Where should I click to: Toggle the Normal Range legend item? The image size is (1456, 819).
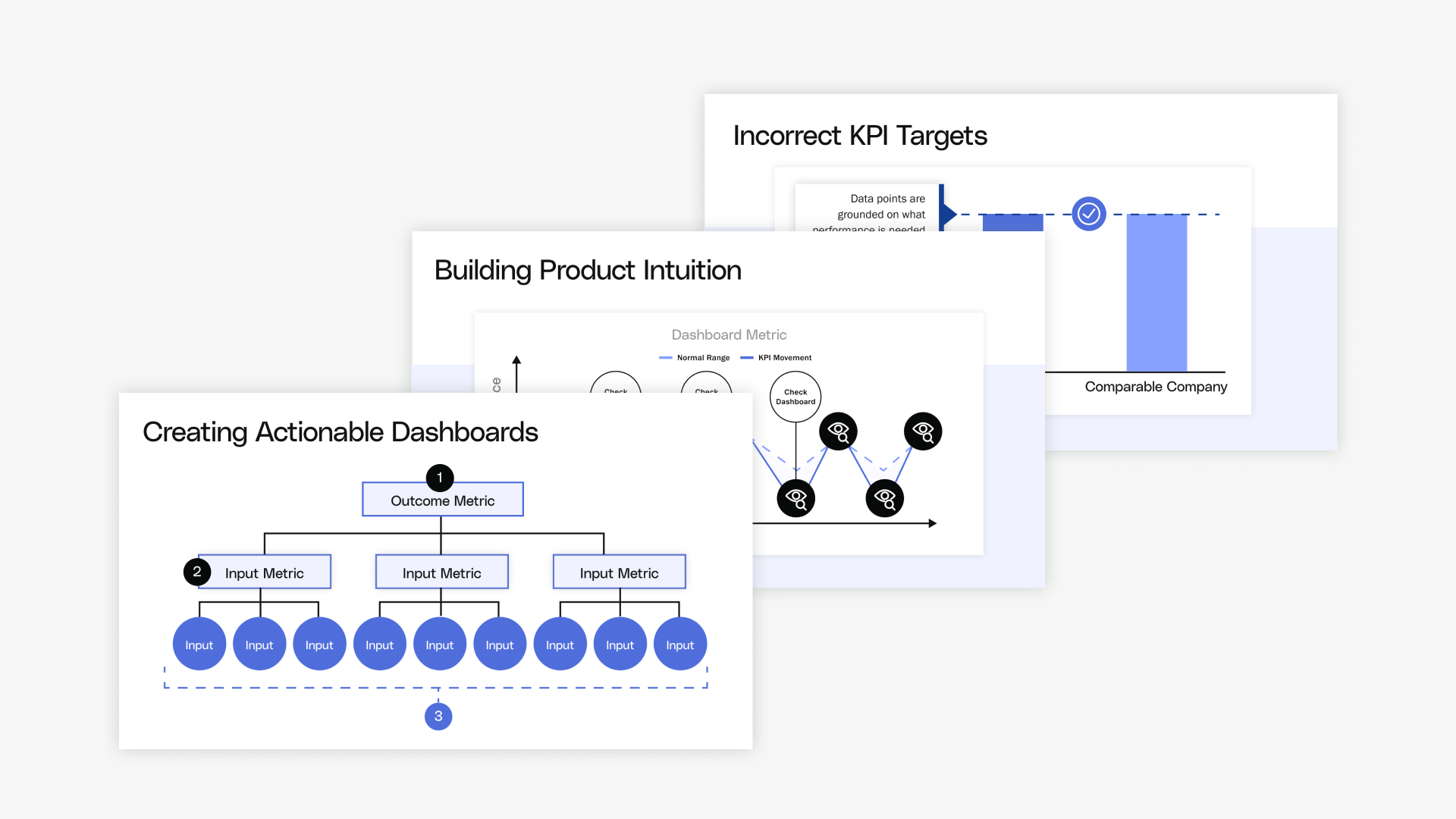click(x=694, y=357)
